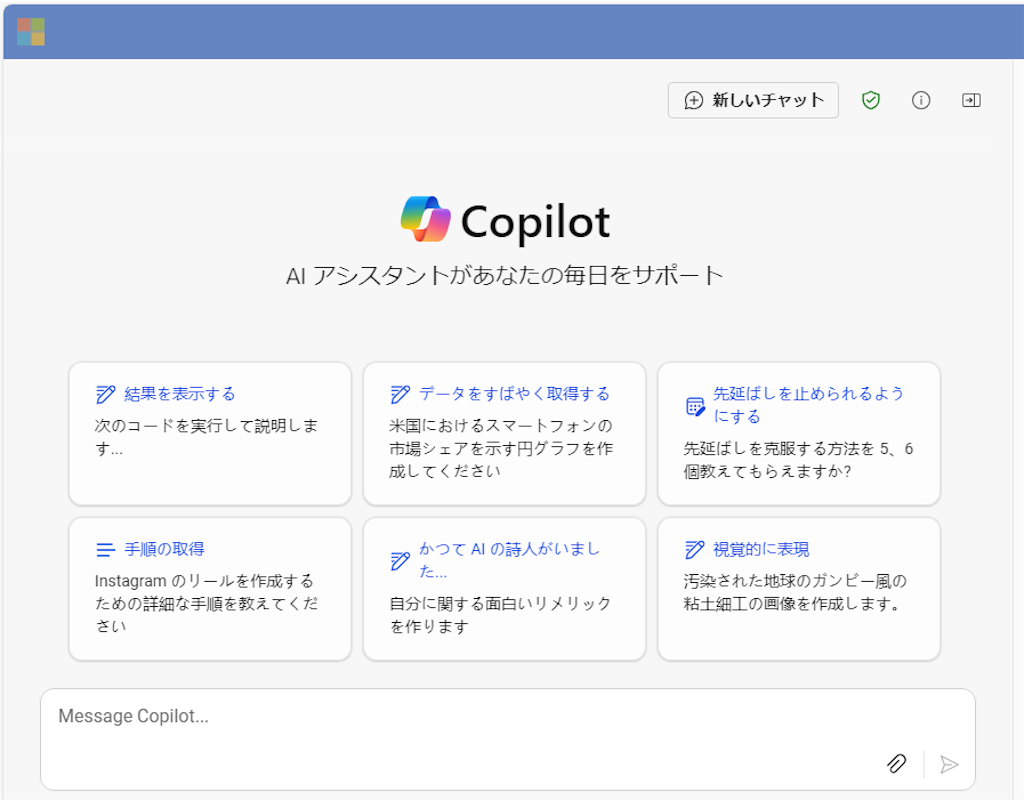Select the データをすばやく取得する suggestion card
1024x800 pixels.
tap(504, 434)
